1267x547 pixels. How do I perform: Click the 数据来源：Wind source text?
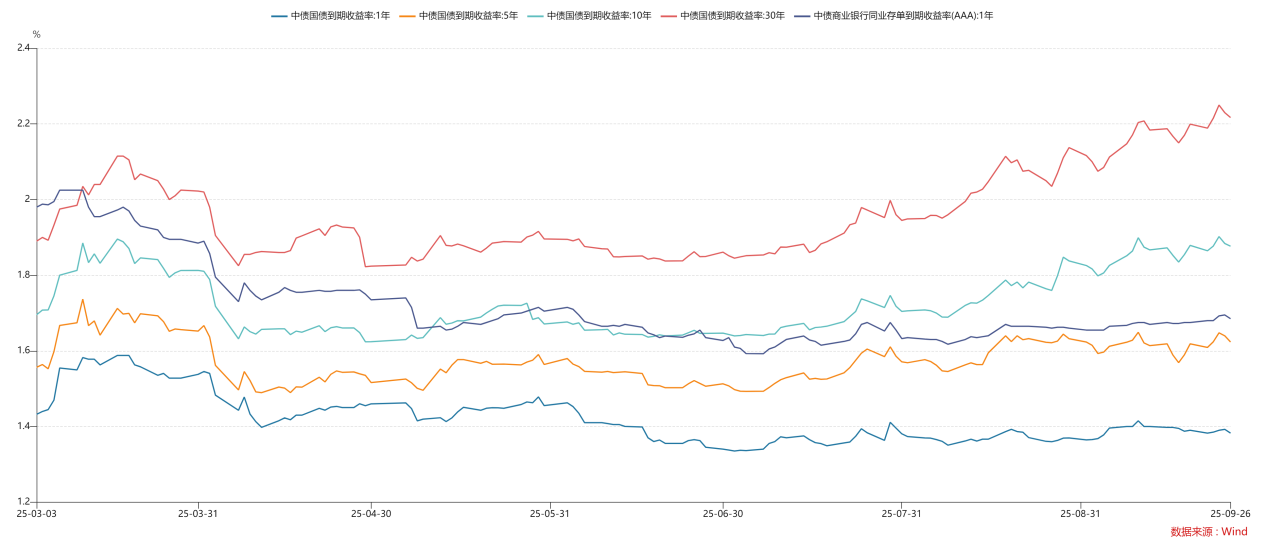pos(1208,532)
